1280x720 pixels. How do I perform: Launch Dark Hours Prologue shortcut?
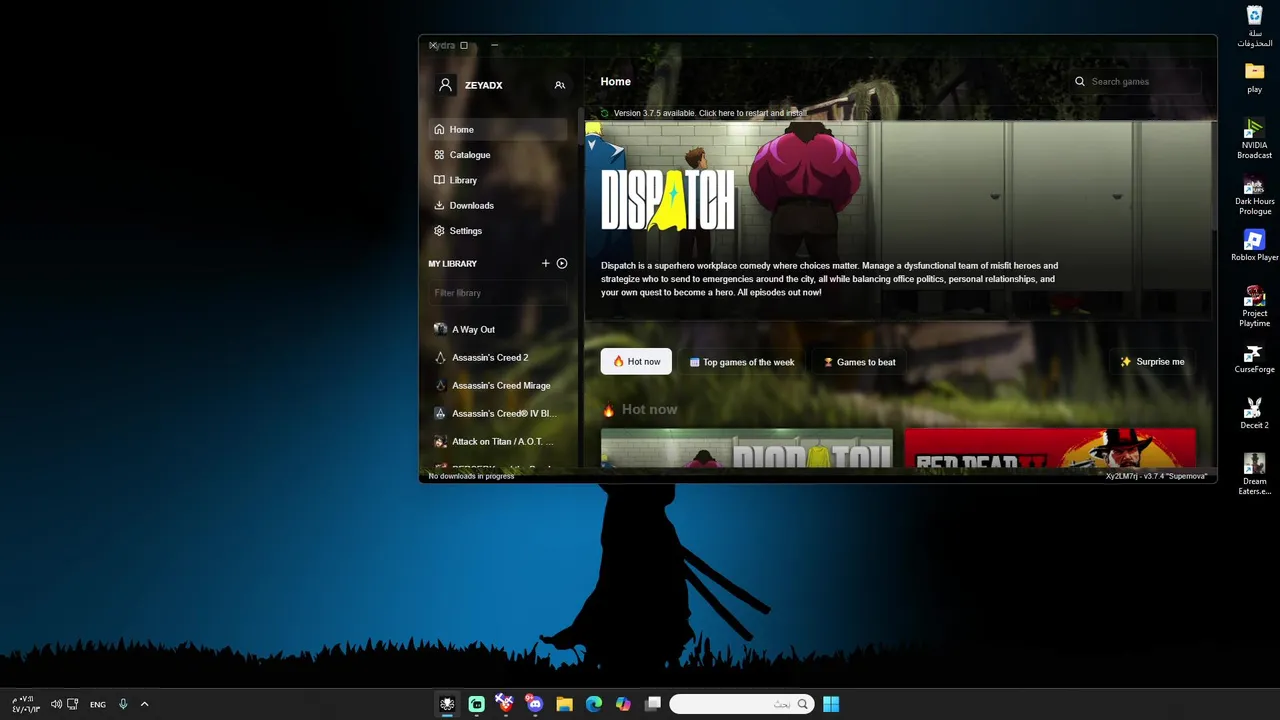[1254, 195]
